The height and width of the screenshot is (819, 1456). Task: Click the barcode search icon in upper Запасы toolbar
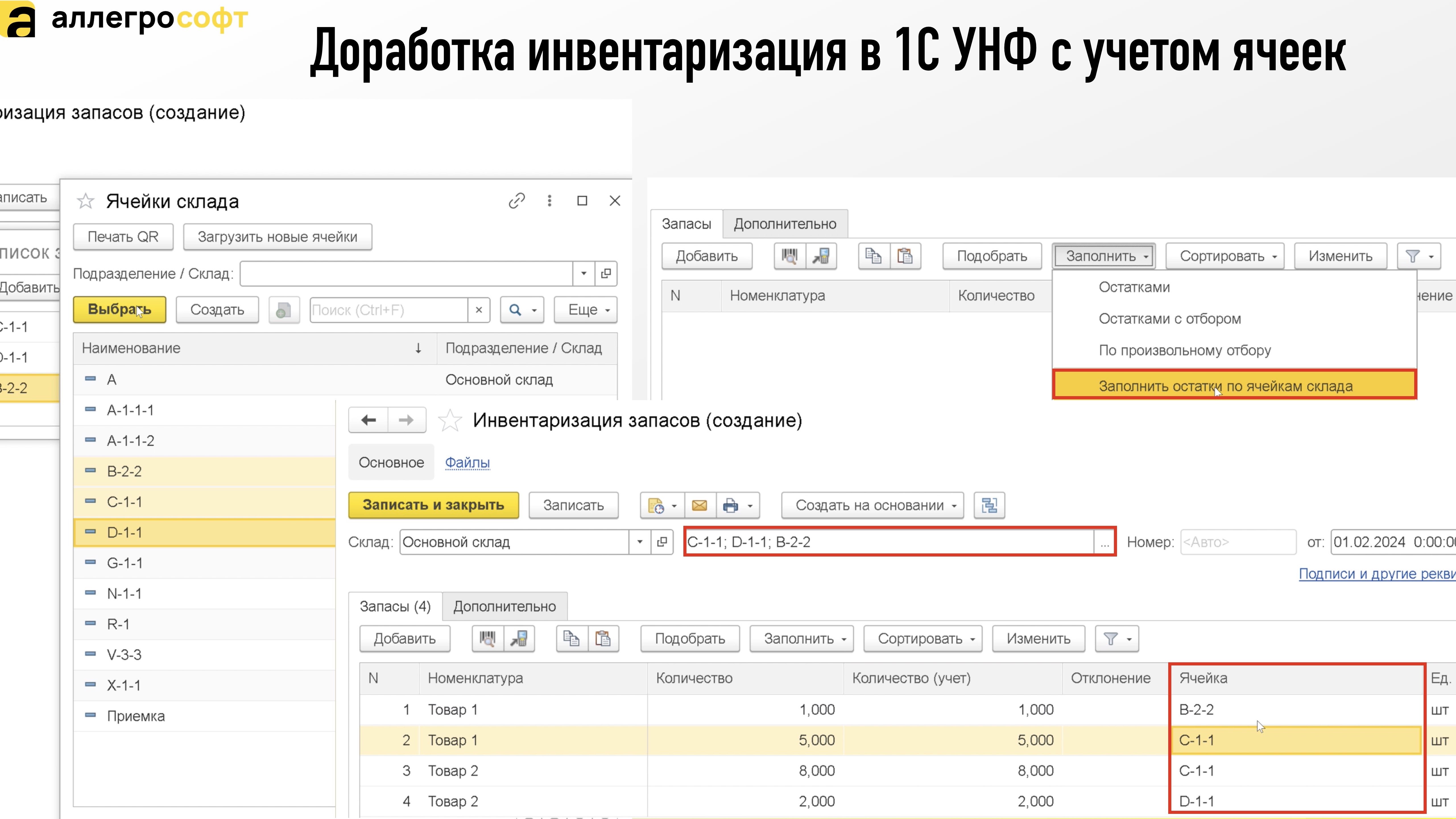pos(790,256)
